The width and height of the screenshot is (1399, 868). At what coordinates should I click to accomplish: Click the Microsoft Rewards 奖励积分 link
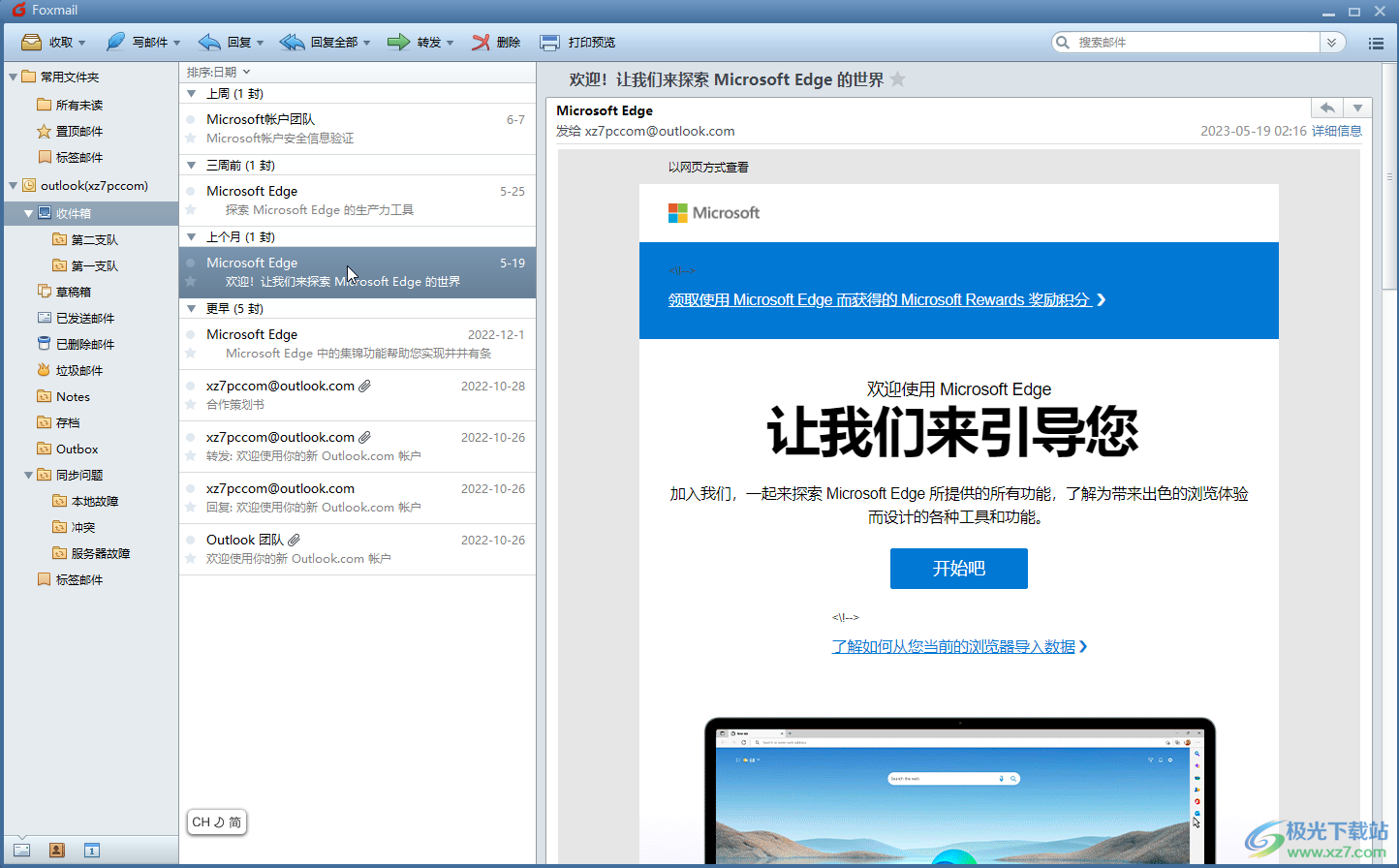tap(886, 300)
